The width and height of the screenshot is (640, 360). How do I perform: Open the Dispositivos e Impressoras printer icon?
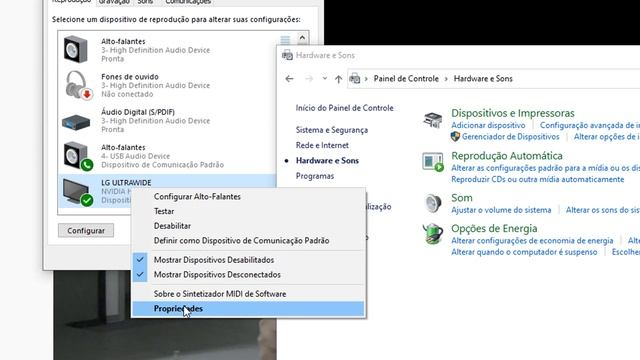(x=433, y=120)
